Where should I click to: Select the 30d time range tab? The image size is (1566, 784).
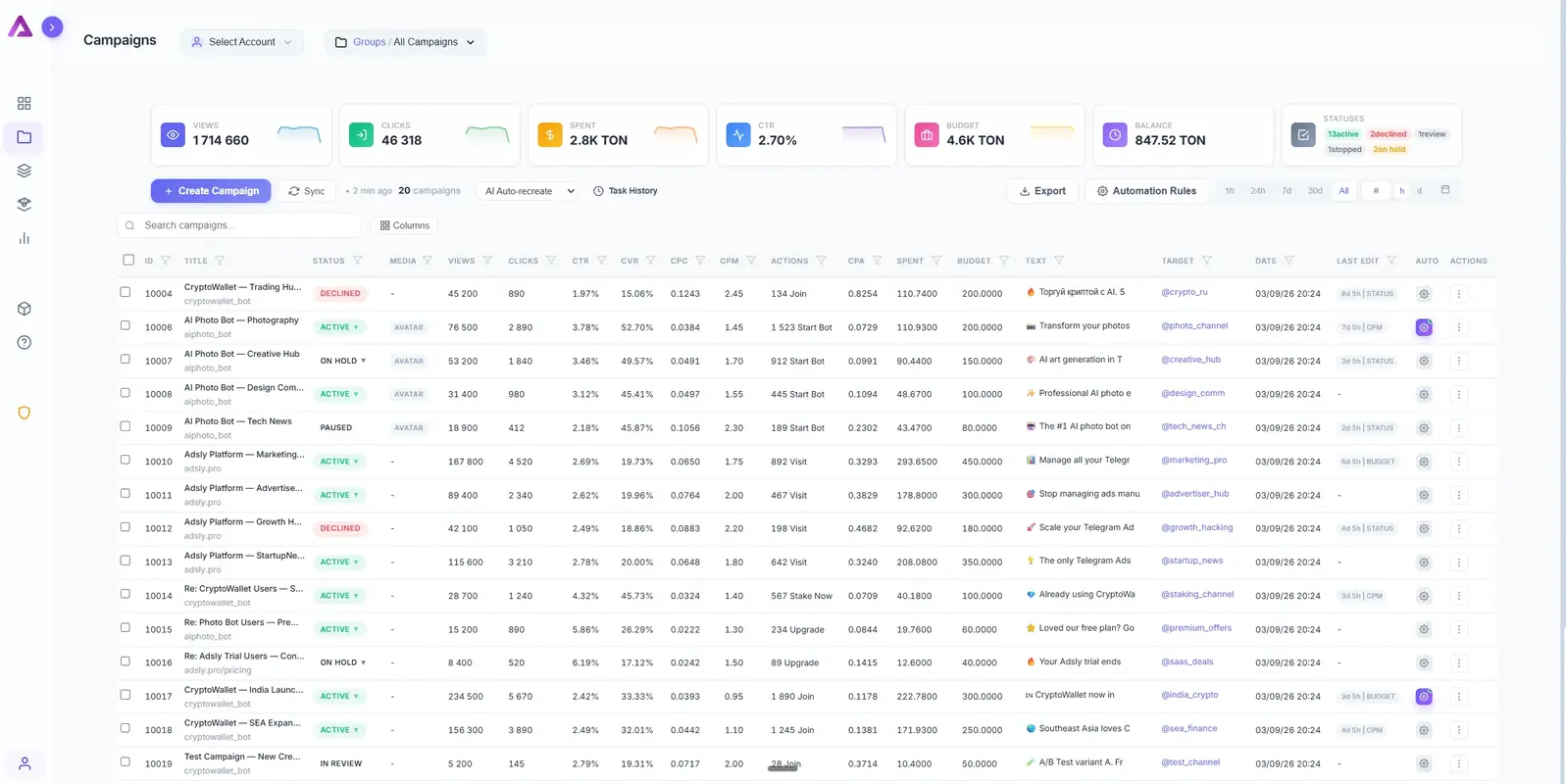coord(1315,191)
